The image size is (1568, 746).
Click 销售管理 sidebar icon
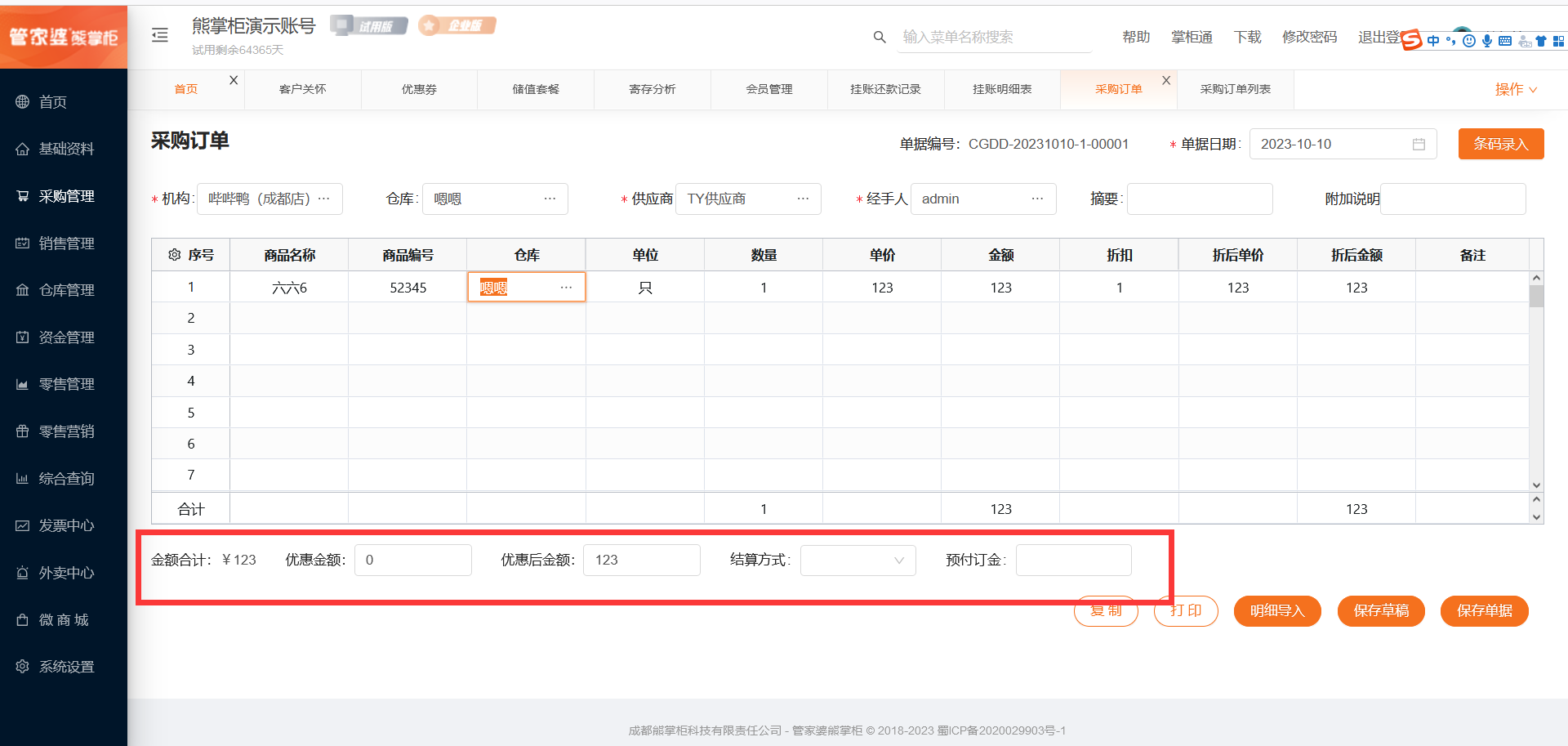coord(23,243)
